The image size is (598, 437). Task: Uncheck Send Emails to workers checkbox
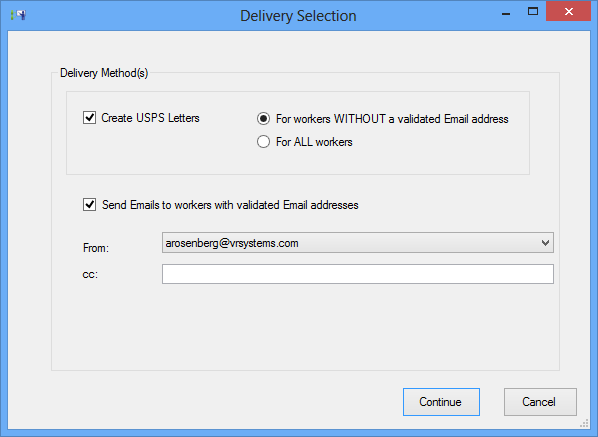[x=90, y=204]
